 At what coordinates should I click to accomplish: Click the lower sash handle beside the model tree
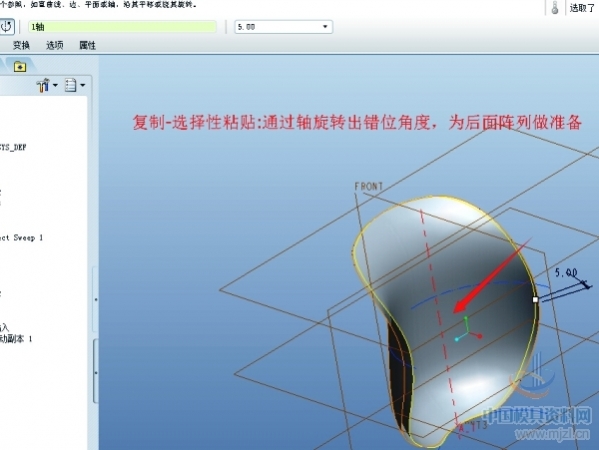click(96, 372)
